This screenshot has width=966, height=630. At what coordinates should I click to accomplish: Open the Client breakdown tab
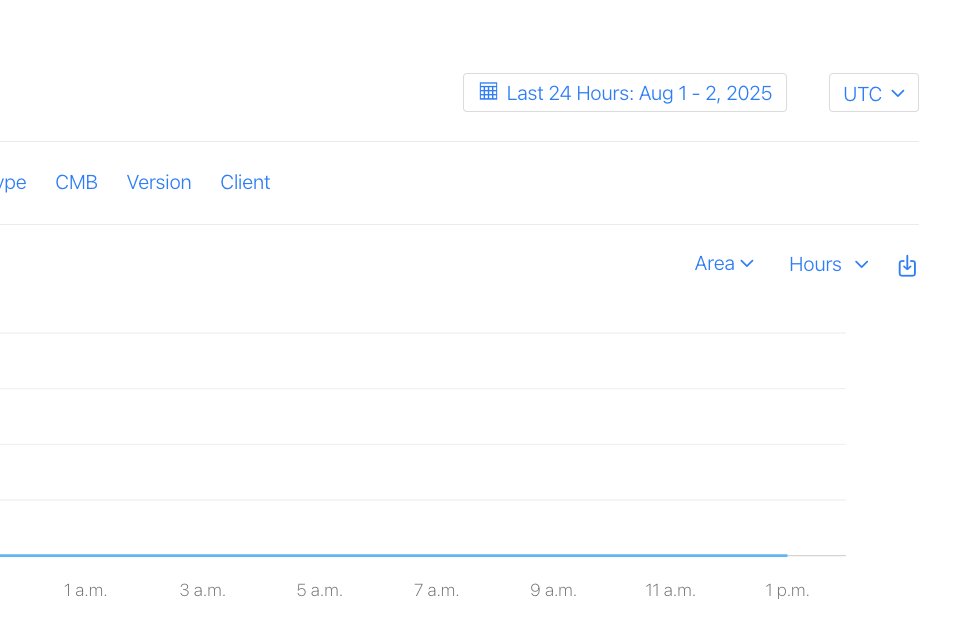coord(245,182)
